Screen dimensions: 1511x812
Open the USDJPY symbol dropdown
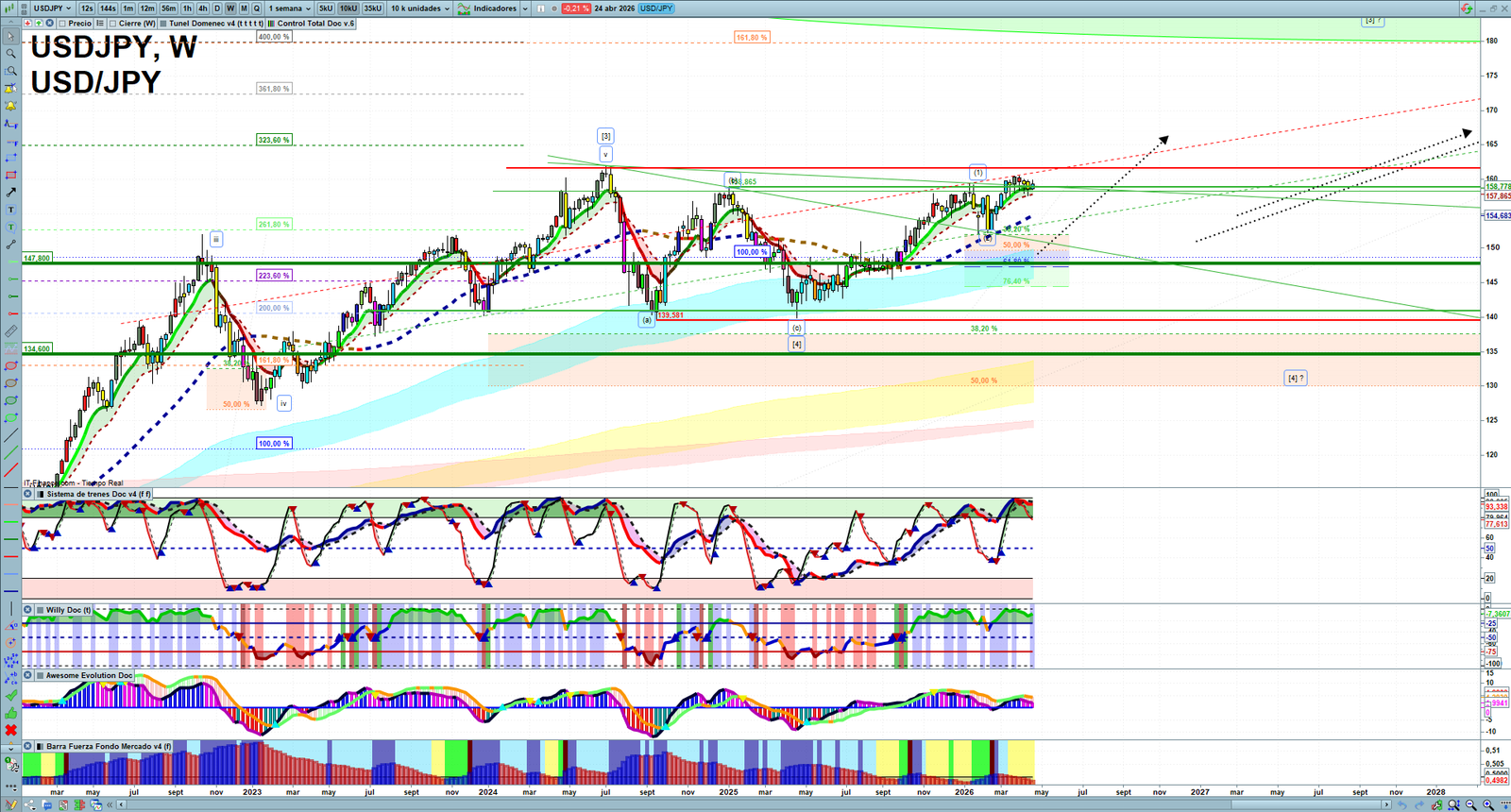tap(53, 8)
